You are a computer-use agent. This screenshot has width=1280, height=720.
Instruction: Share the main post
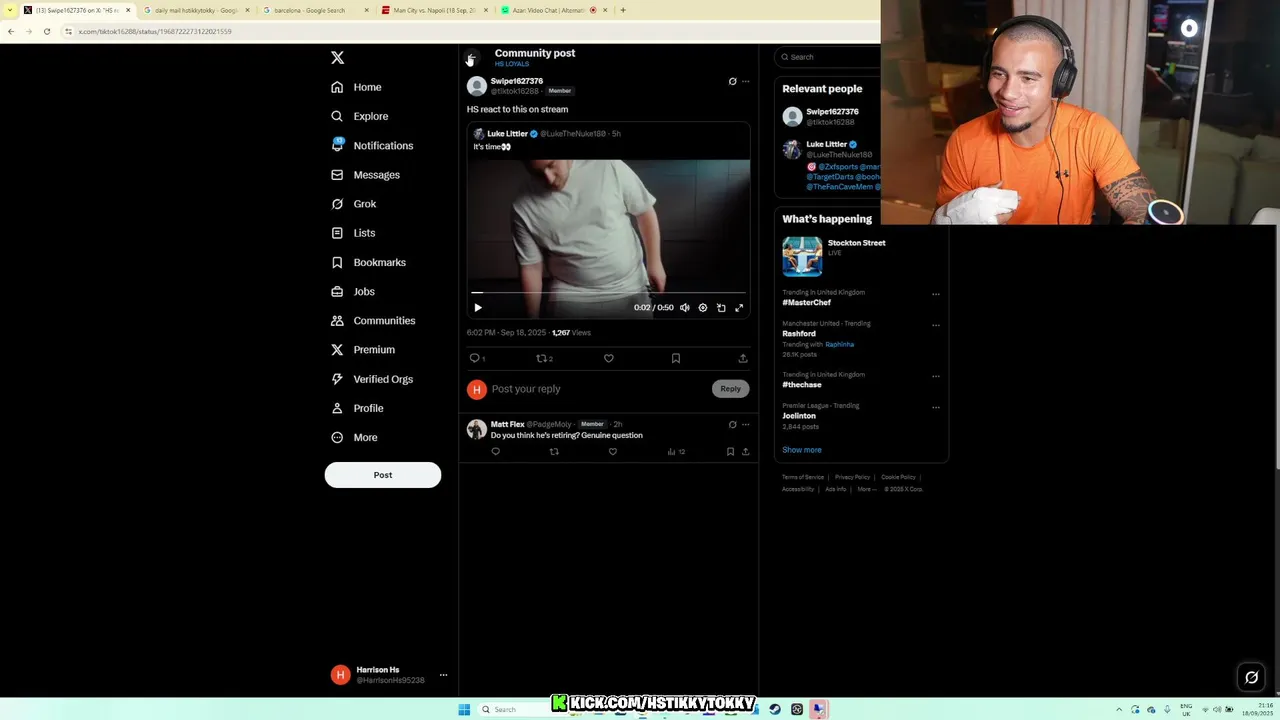[x=743, y=358]
